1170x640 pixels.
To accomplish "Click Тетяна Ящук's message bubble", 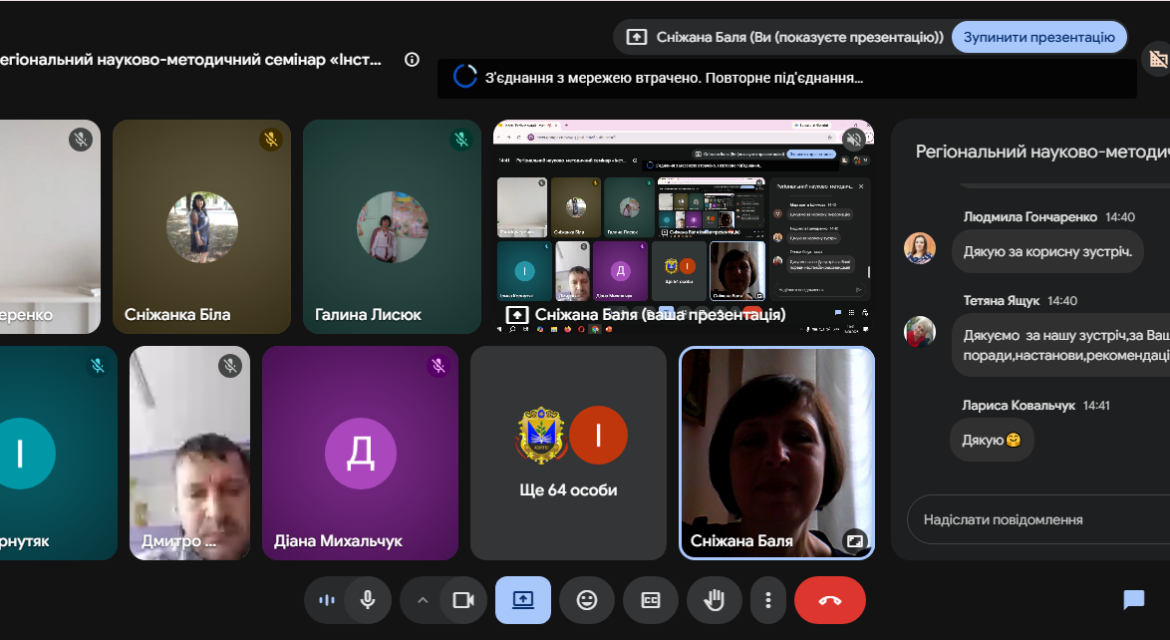I will tap(1061, 345).
